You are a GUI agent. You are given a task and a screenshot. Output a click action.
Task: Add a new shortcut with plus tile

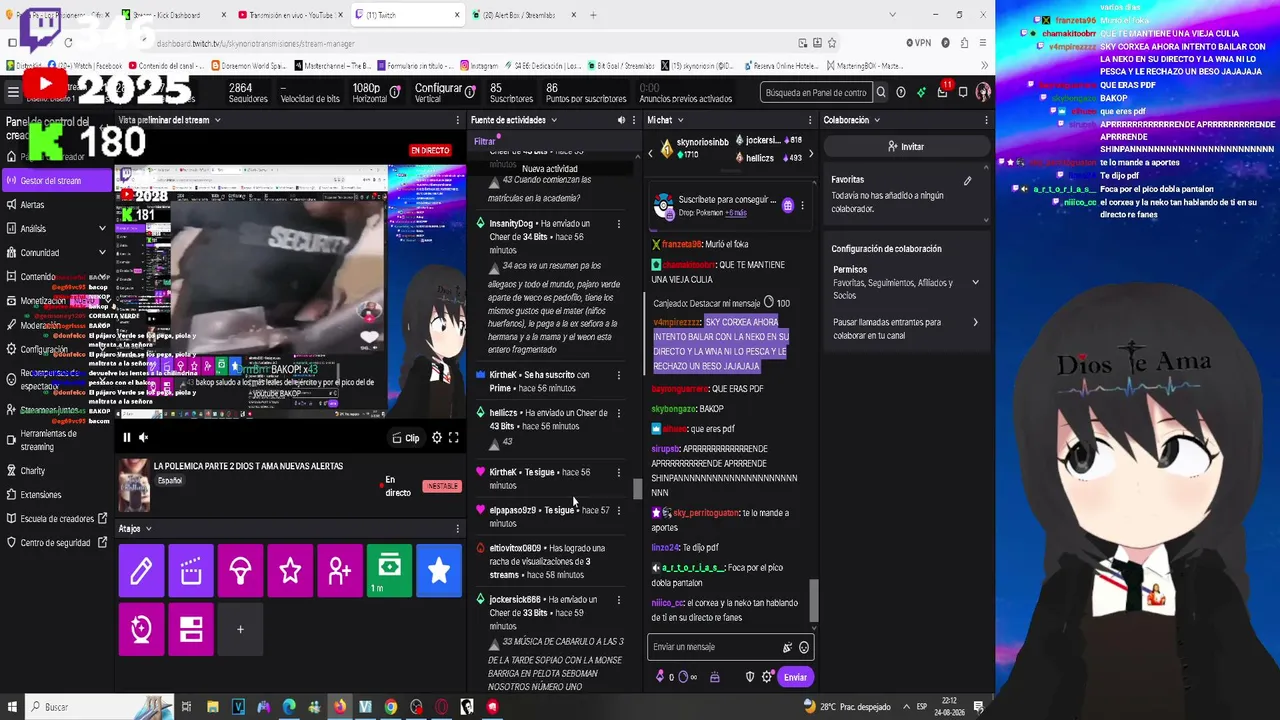coord(240,630)
